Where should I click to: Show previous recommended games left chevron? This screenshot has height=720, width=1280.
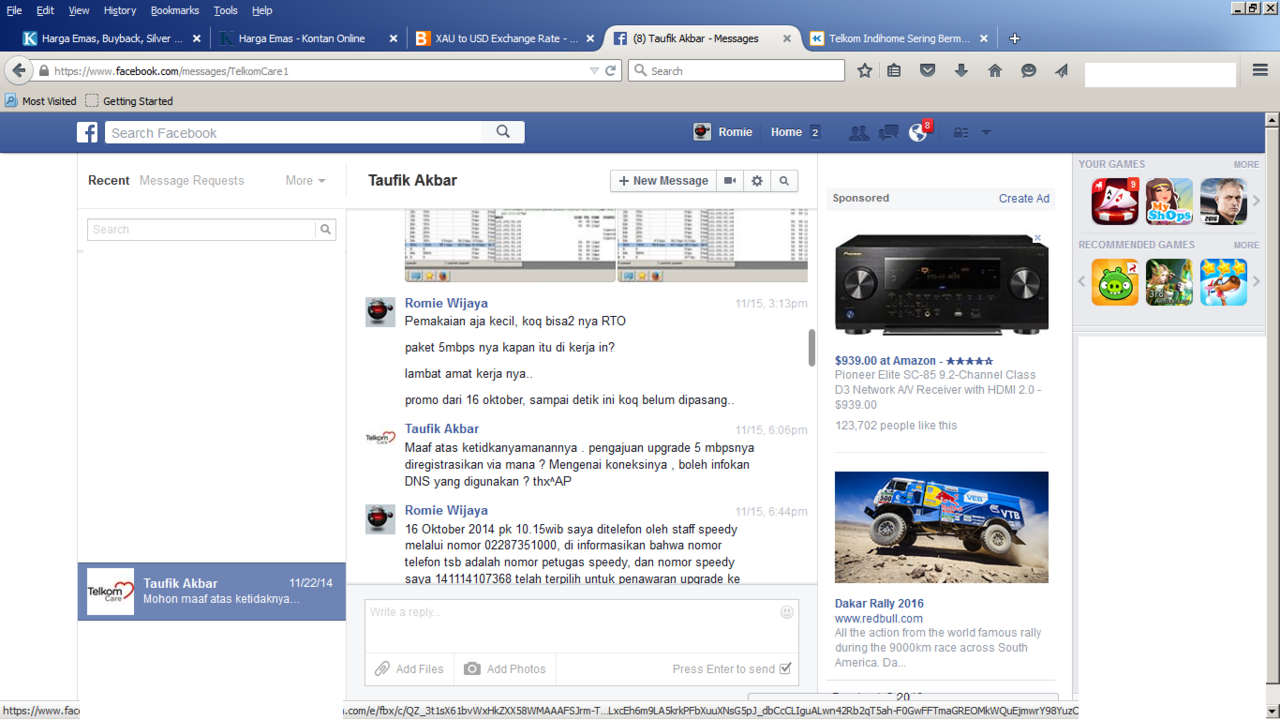(1081, 282)
